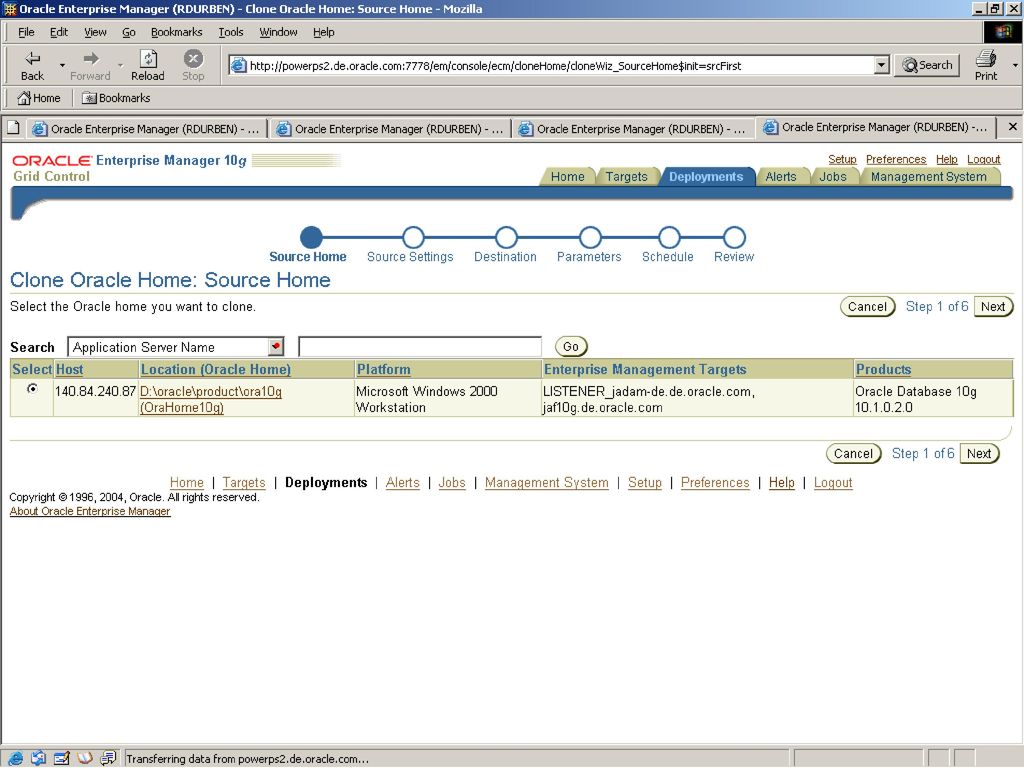Switch to the Management System tab
Image resolution: width=1024 pixels, height=768 pixels.
(x=928, y=177)
